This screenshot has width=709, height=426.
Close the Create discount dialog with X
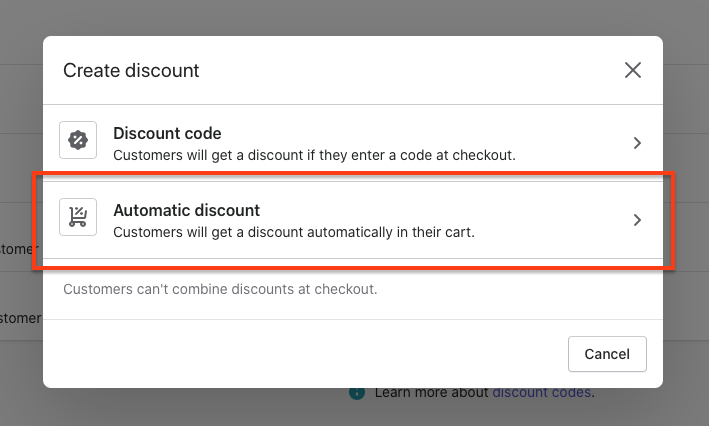pos(633,70)
